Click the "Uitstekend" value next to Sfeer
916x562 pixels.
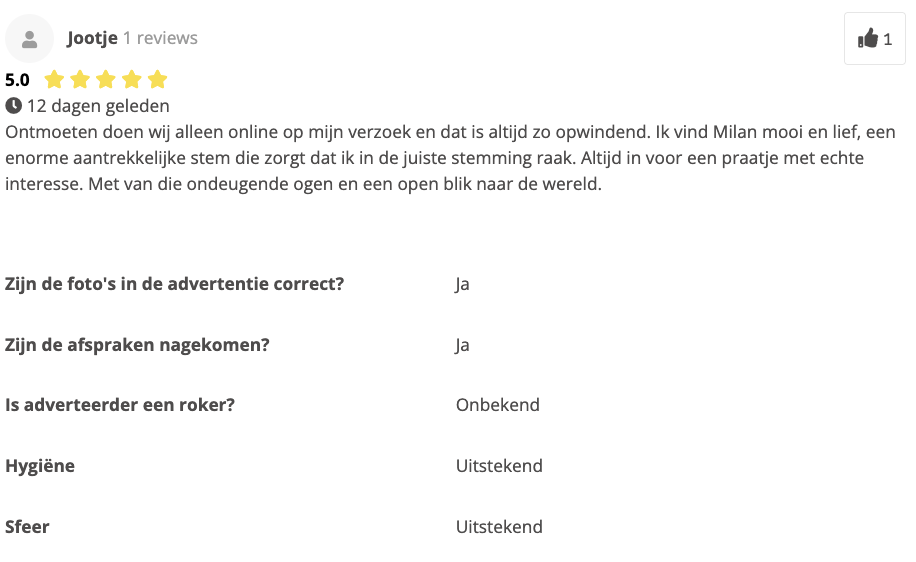(x=499, y=527)
